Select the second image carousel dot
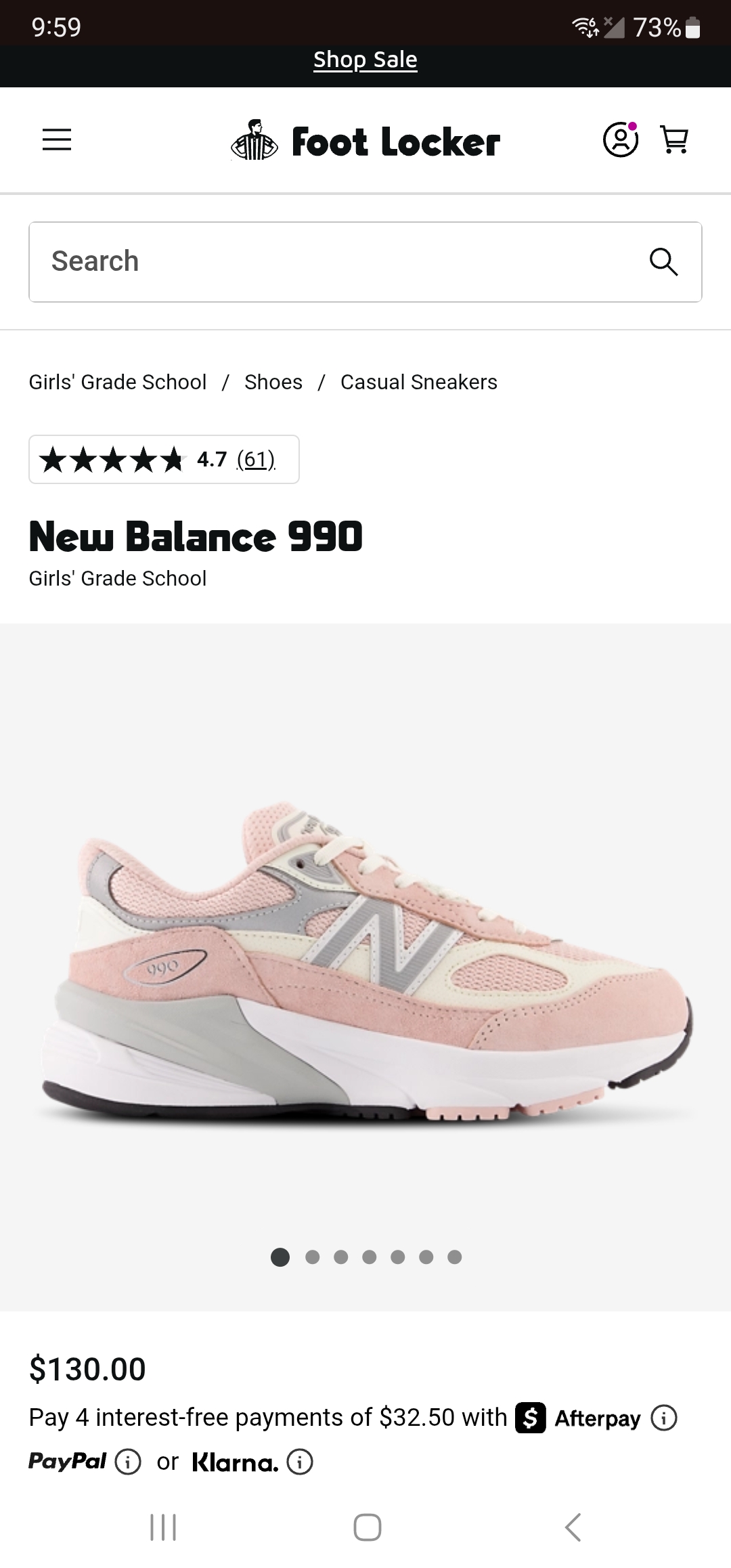Screen dimensions: 731x1568 [x=313, y=1257]
